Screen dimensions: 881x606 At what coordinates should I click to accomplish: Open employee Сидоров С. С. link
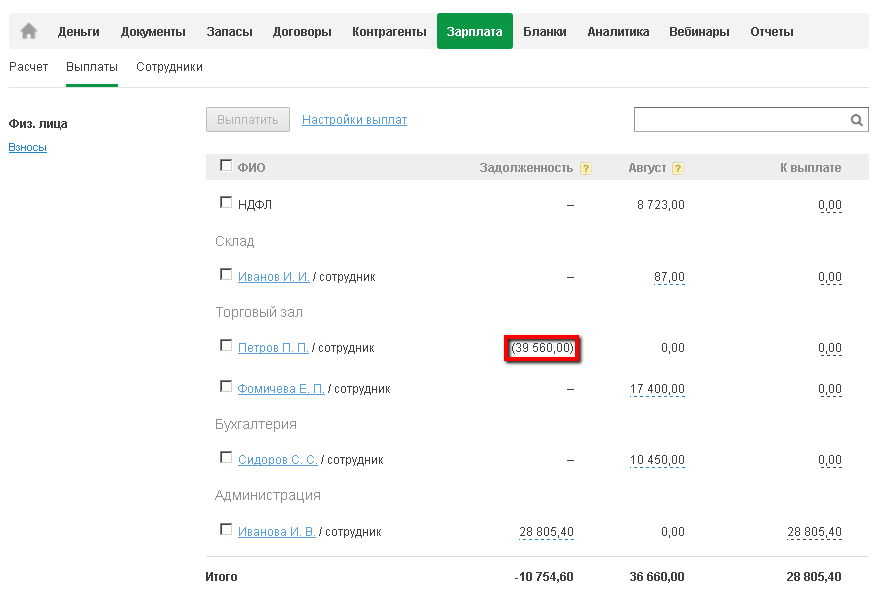[278, 459]
